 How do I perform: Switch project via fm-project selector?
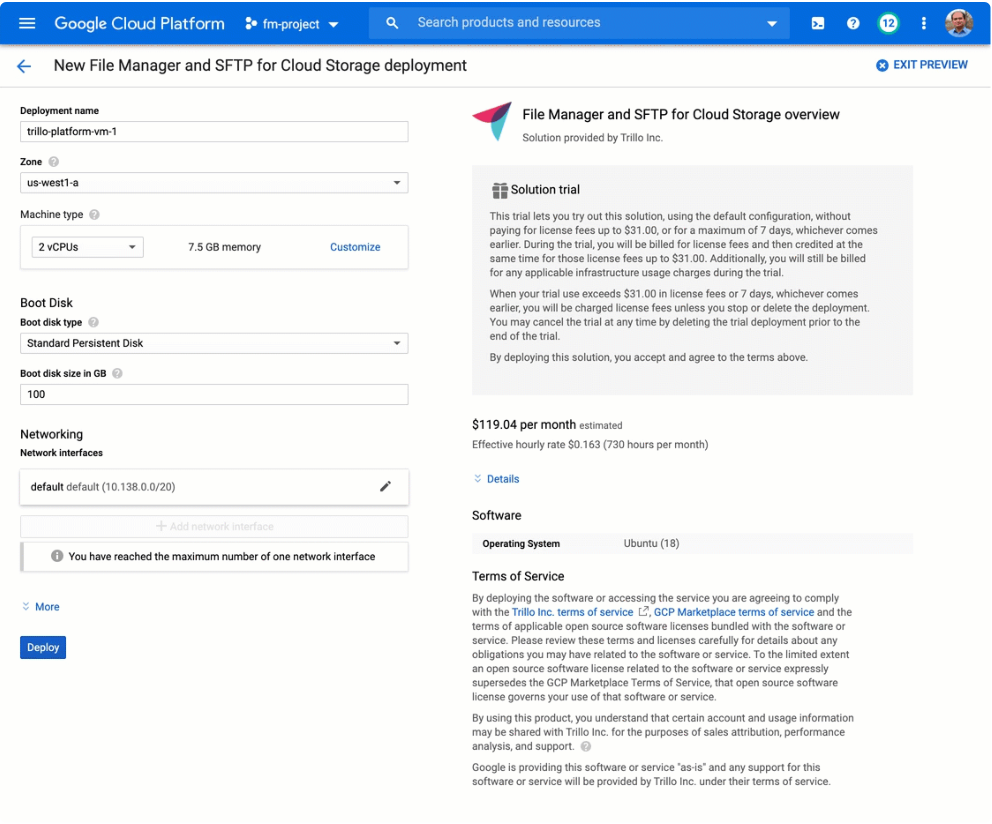tap(292, 24)
